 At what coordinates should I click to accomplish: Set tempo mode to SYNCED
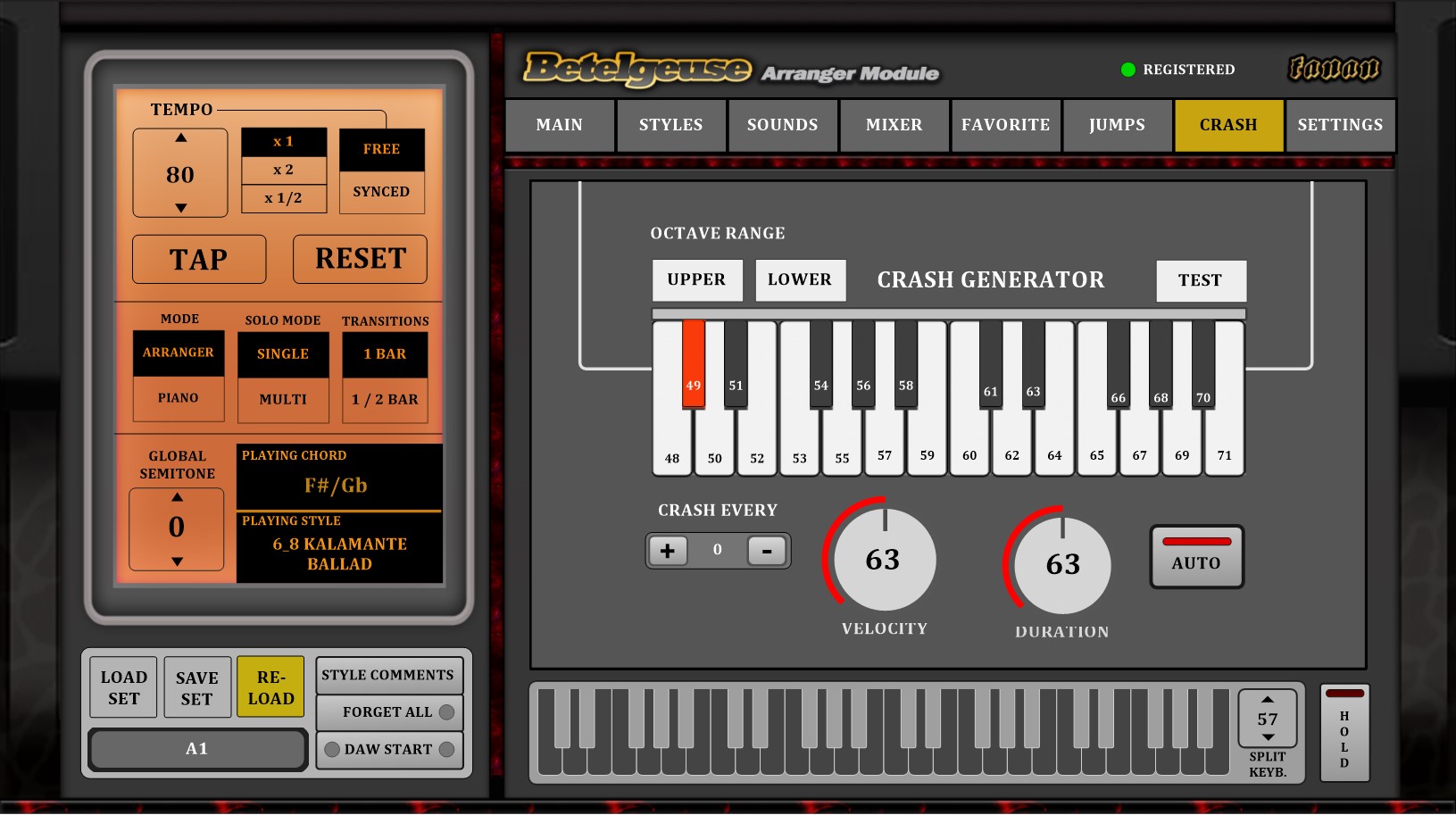pyautogui.click(x=381, y=192)
